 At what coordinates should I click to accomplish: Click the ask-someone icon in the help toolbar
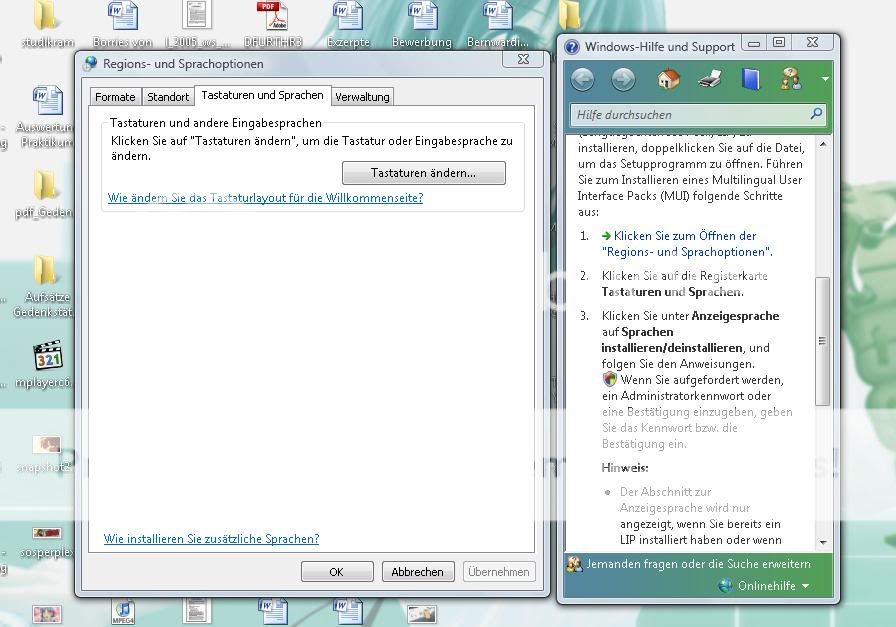click(x=791, y=79)
